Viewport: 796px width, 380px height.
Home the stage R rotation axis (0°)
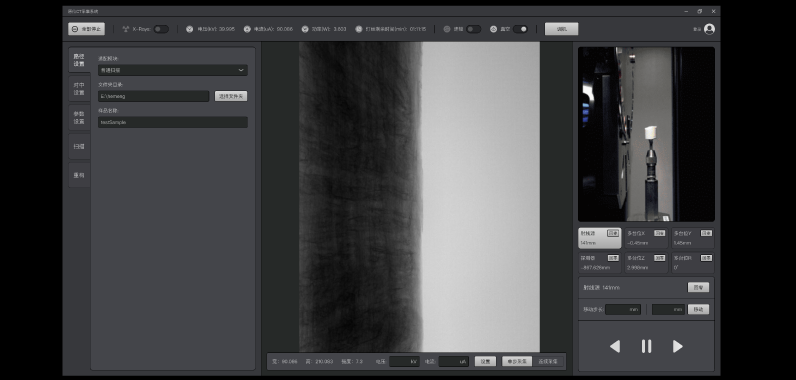[x=706, y=258]
